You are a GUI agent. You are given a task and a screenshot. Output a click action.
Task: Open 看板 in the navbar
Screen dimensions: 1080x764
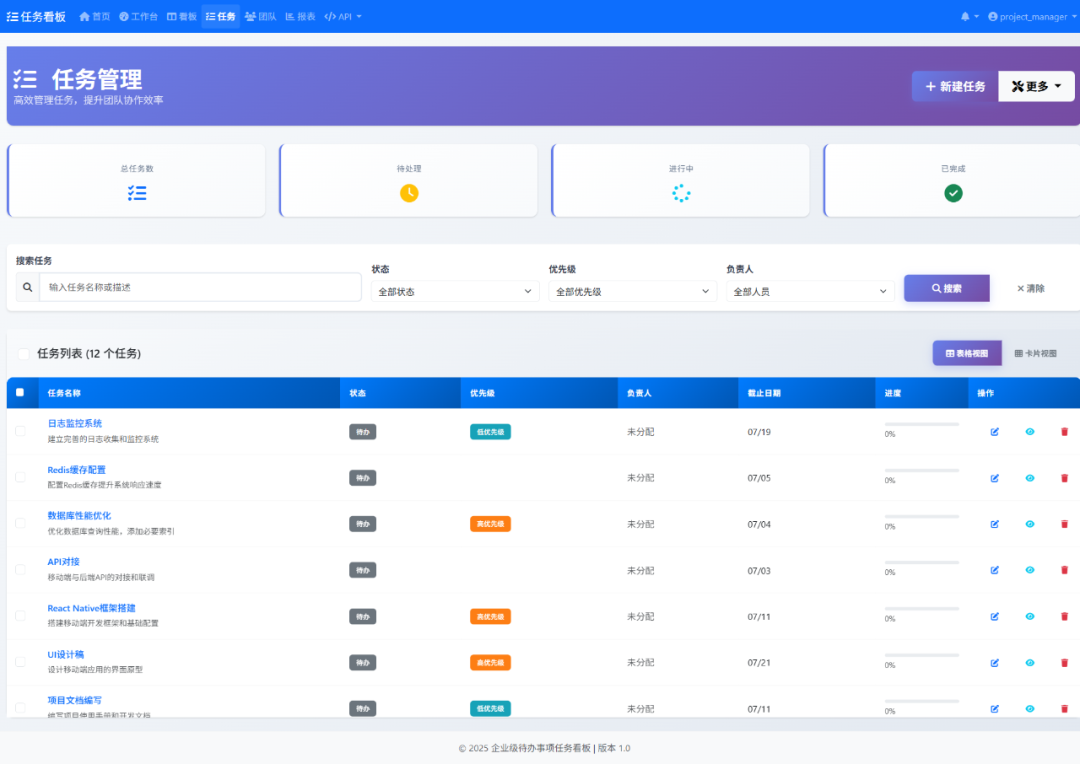(x=182, y=17)
